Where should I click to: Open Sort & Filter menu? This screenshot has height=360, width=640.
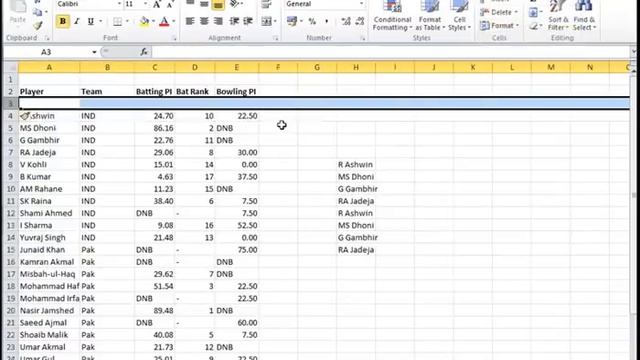pyautogui.click(x=558, y=16)
